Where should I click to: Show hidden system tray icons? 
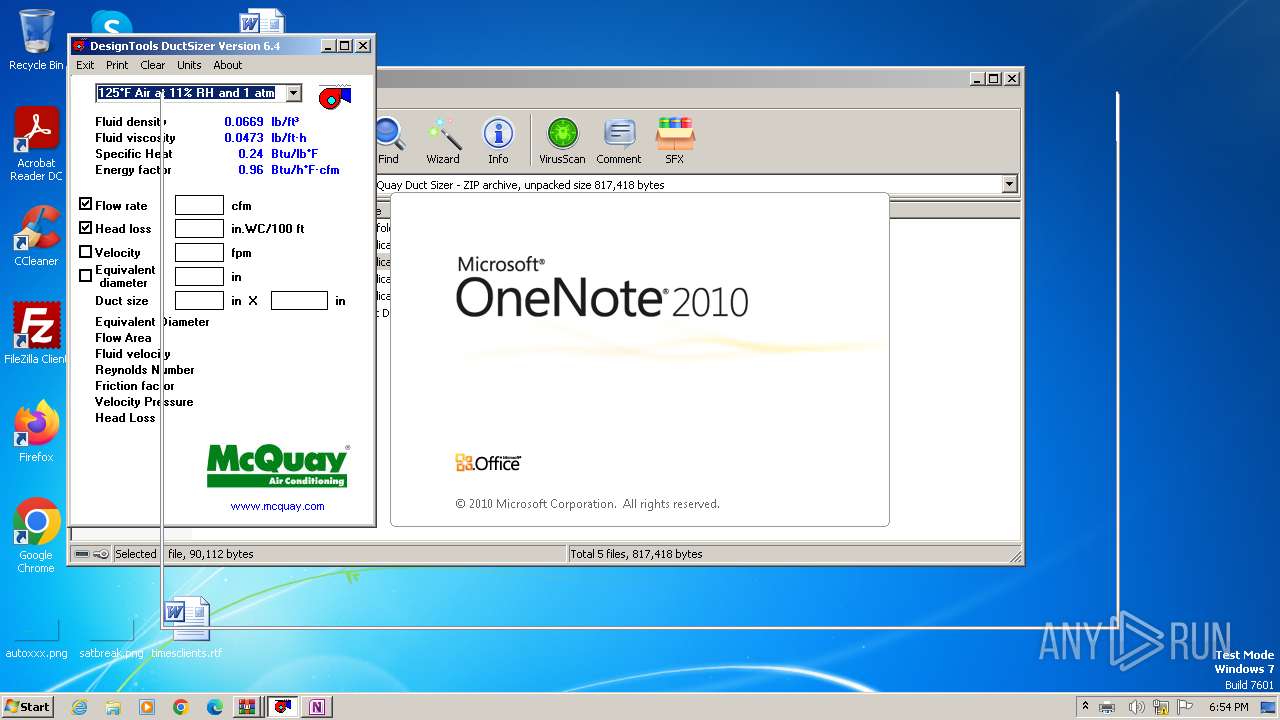pos(1085,707)
